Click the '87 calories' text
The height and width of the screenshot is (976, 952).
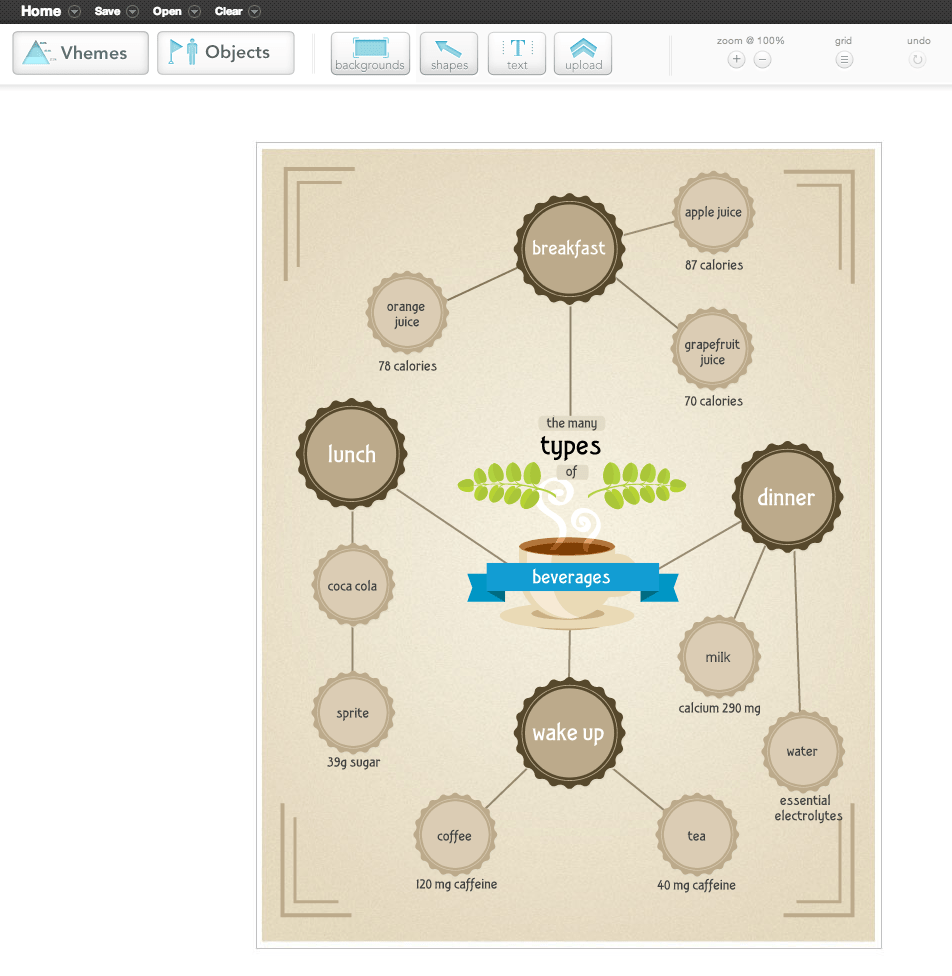point(714,265)
